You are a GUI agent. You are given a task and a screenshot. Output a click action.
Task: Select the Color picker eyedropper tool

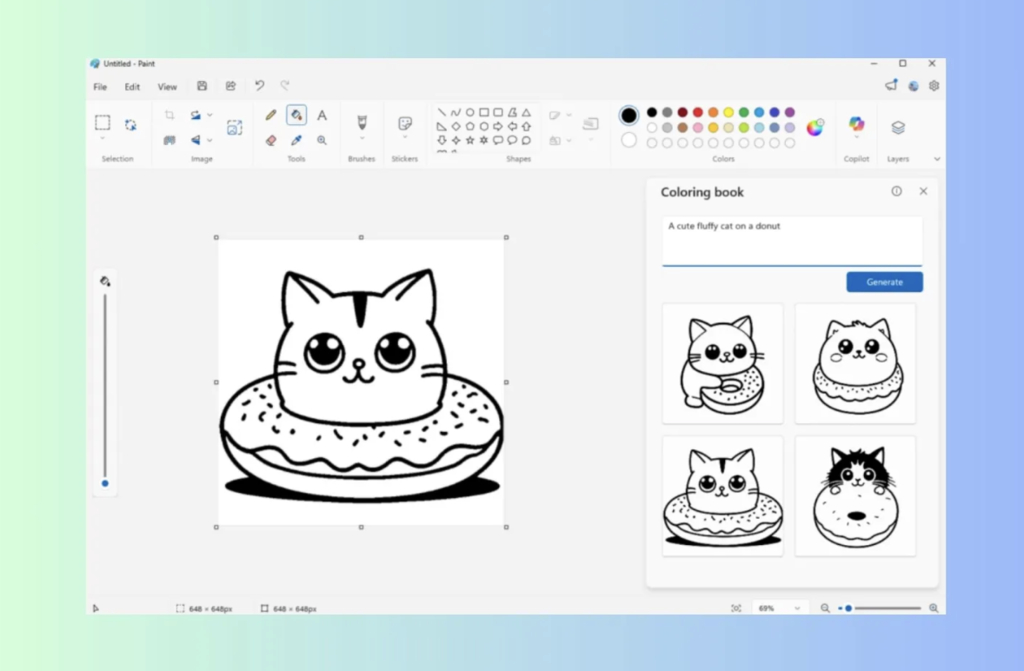tap(296, 140)
